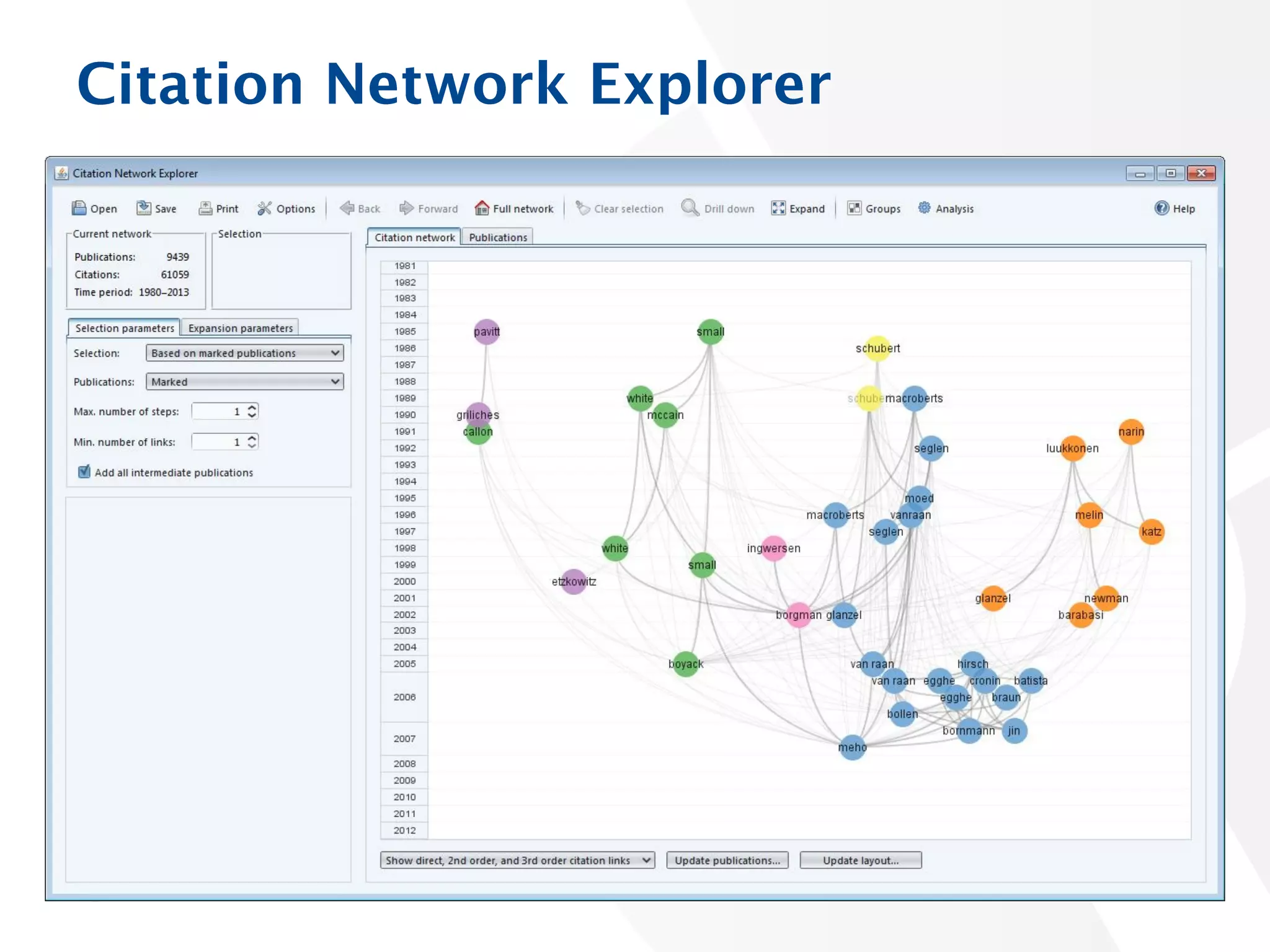Show the Full network

[x=514, y=208]
